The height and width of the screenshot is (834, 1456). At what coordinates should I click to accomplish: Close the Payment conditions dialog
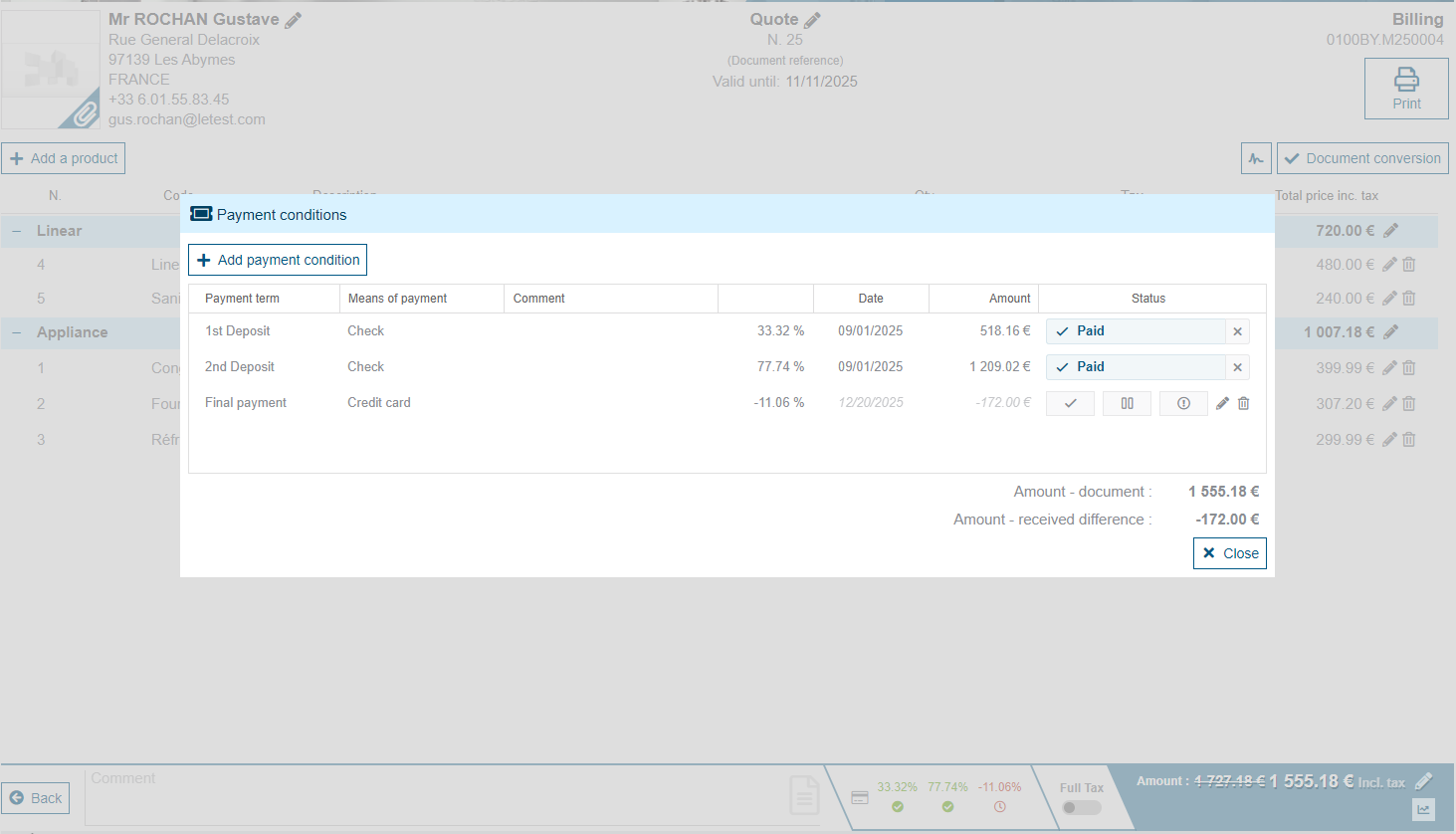coord(1229,553)
